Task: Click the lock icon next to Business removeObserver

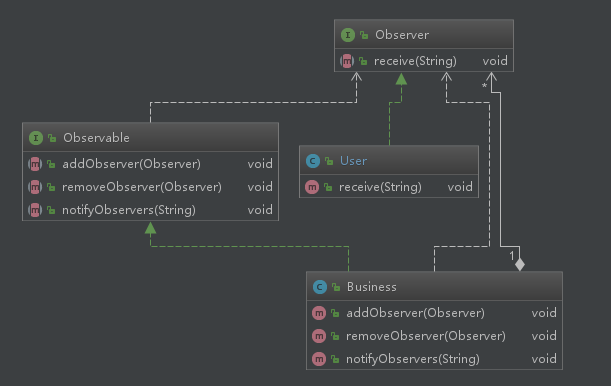Action: click(x=335, y=336)
